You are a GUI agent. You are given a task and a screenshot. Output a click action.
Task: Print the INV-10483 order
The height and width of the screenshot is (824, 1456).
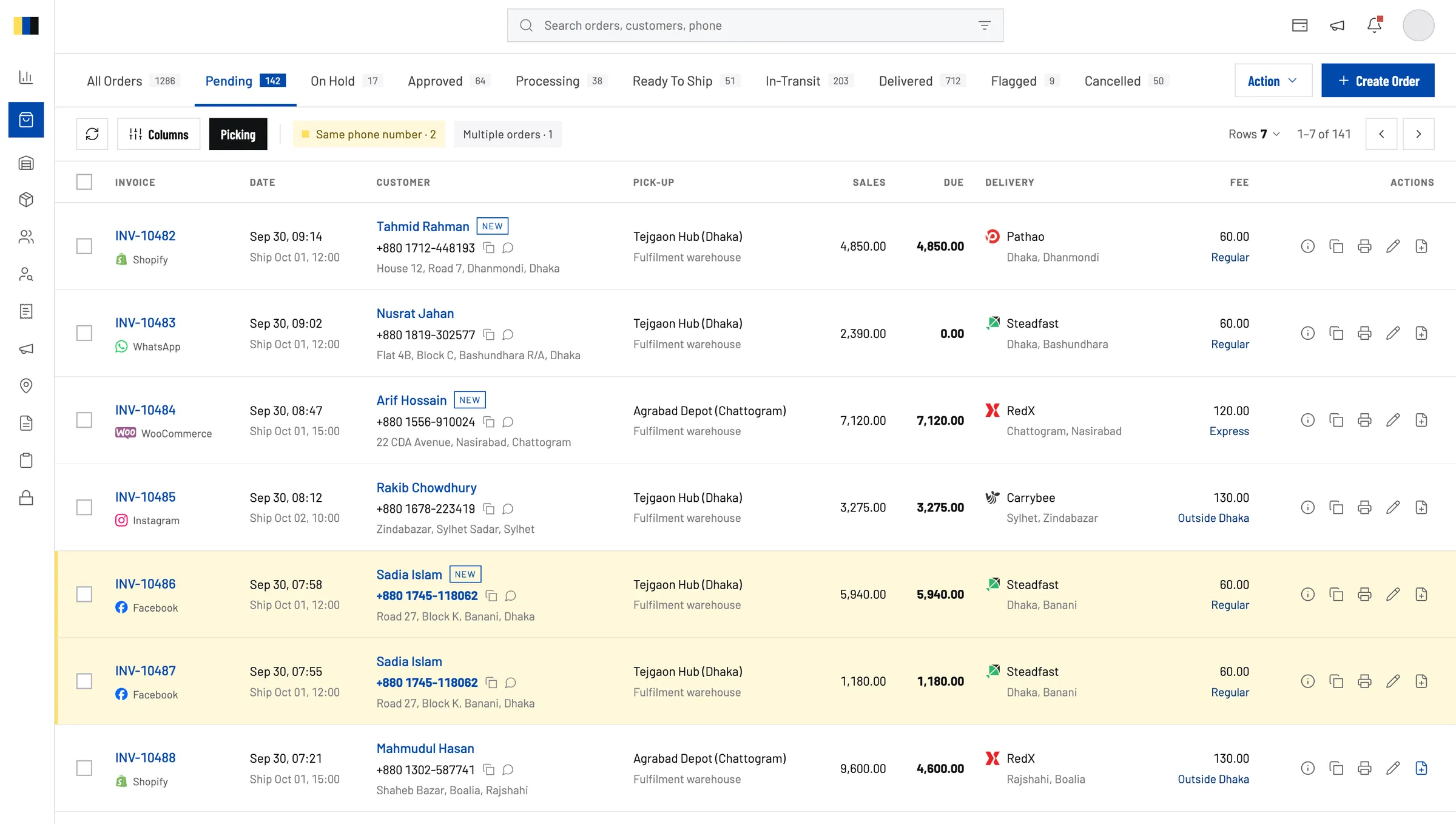pos(1364,333)
